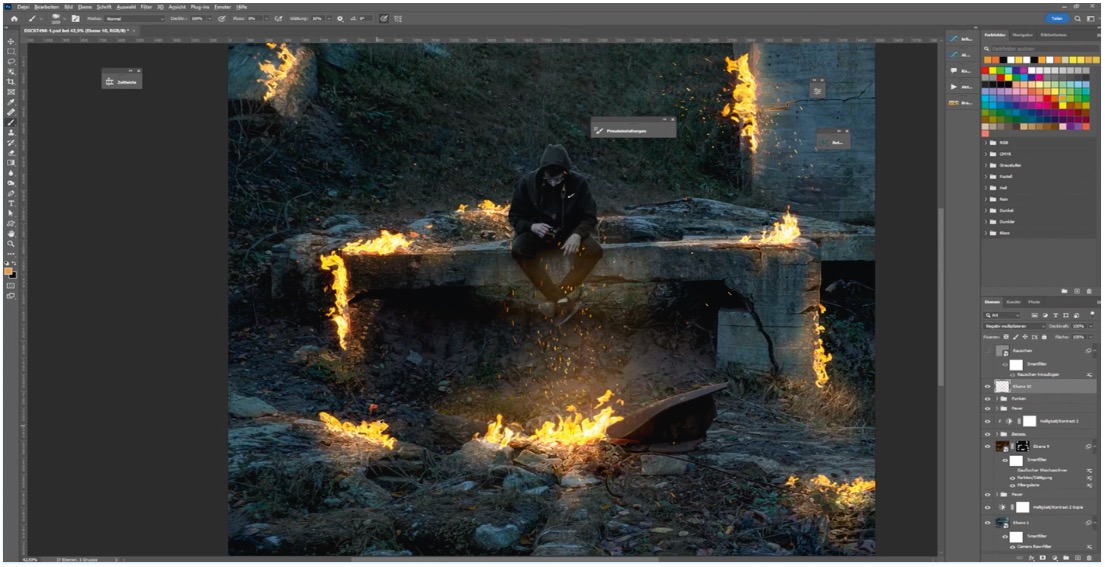Expand the RGB swatch group

click(x=986, y=142)
